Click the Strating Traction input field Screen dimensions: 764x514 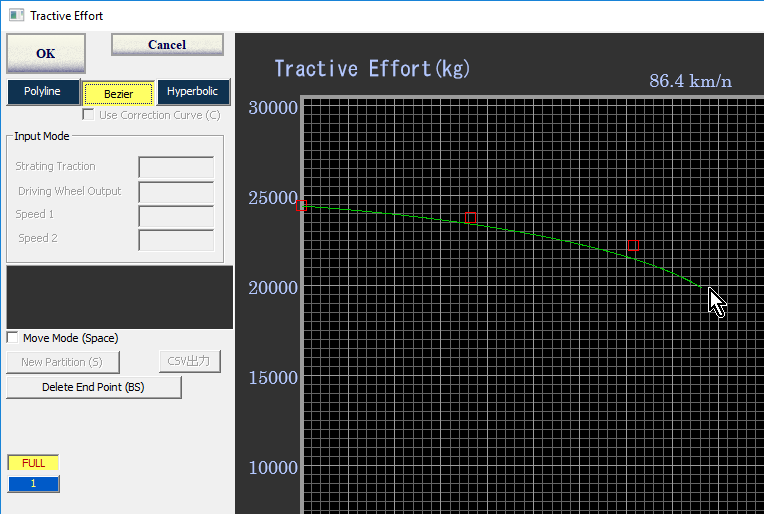click(x=176, y=167)
